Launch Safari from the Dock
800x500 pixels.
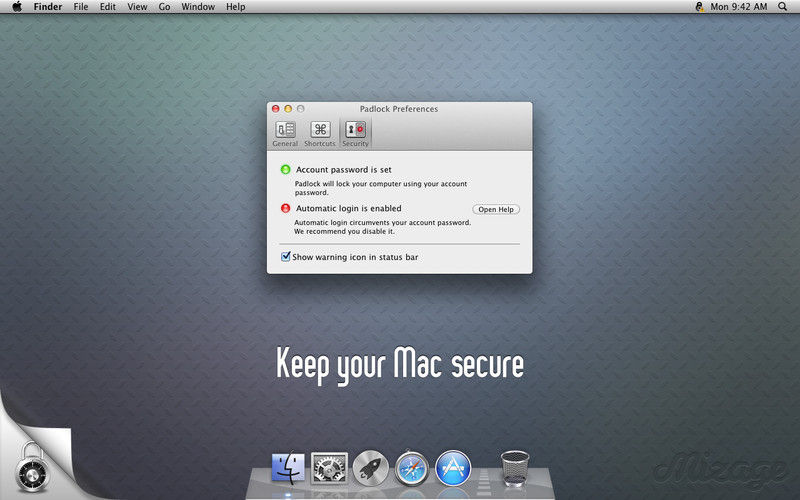(412, 468)
